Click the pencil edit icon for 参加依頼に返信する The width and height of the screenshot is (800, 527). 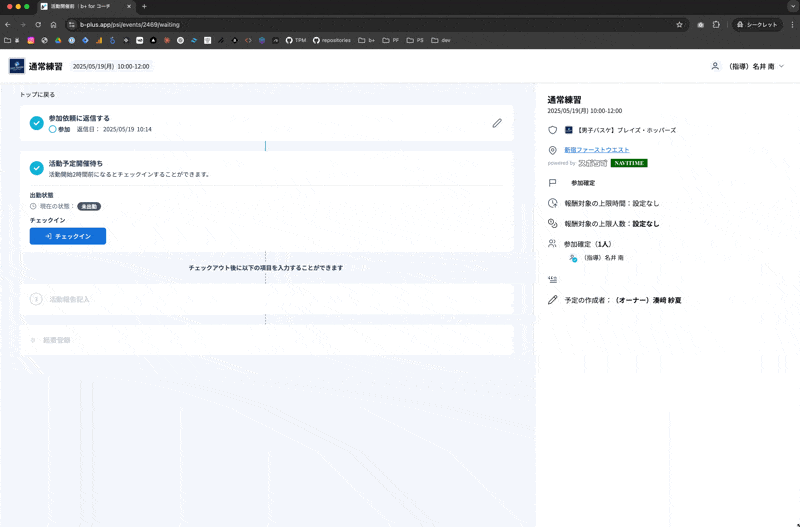coord(497,123)
